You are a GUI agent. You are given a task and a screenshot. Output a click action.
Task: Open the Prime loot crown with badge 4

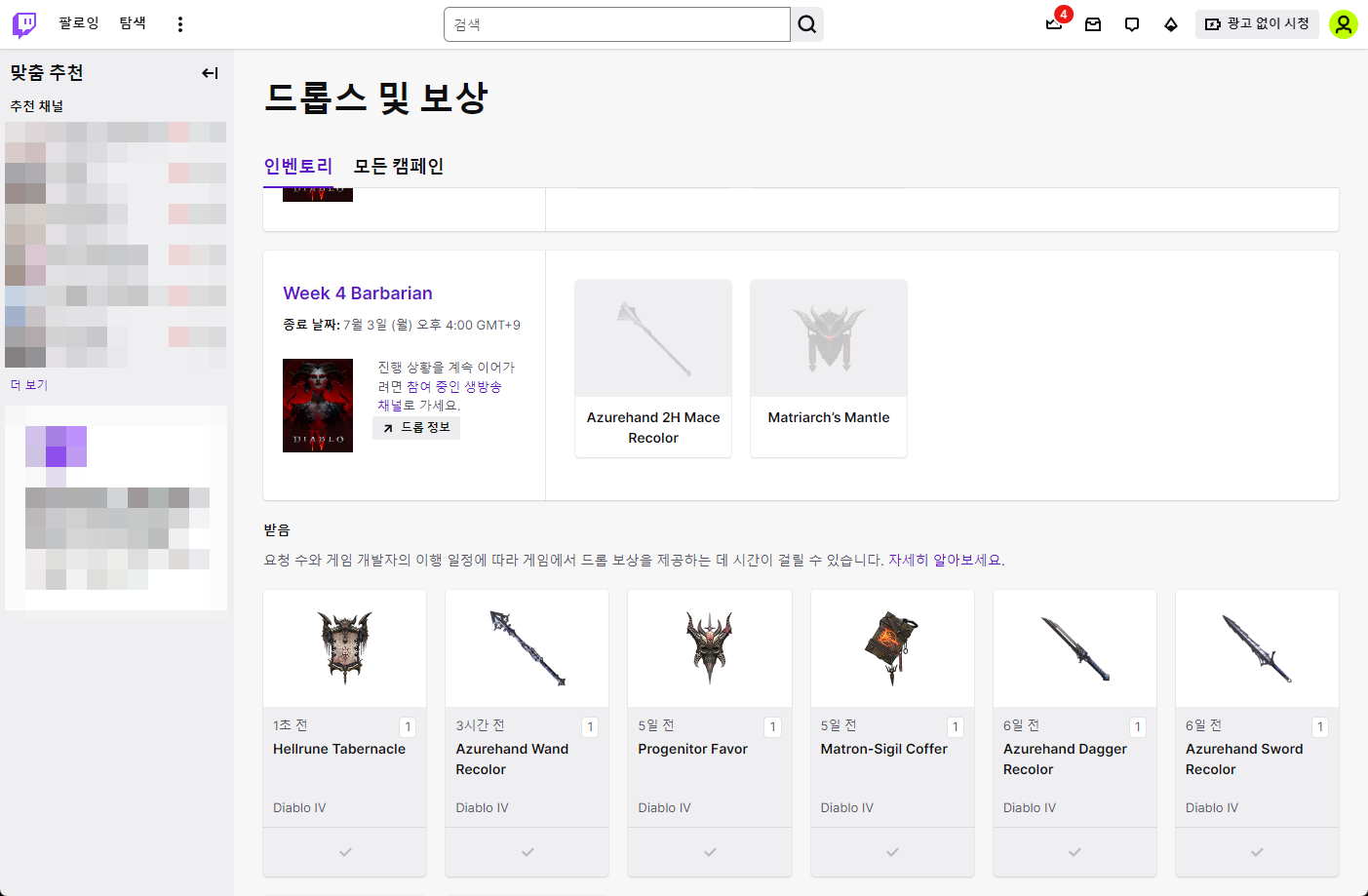1054,24
